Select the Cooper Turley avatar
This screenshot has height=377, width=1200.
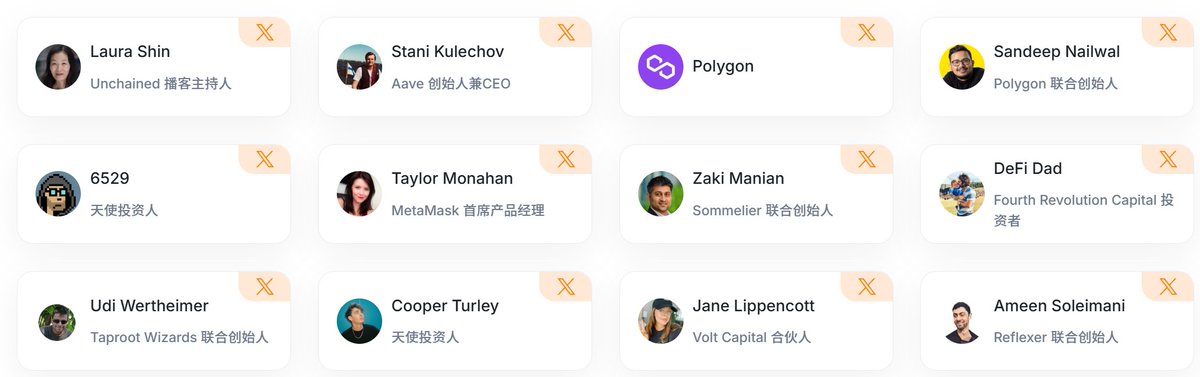pos(359,321)
